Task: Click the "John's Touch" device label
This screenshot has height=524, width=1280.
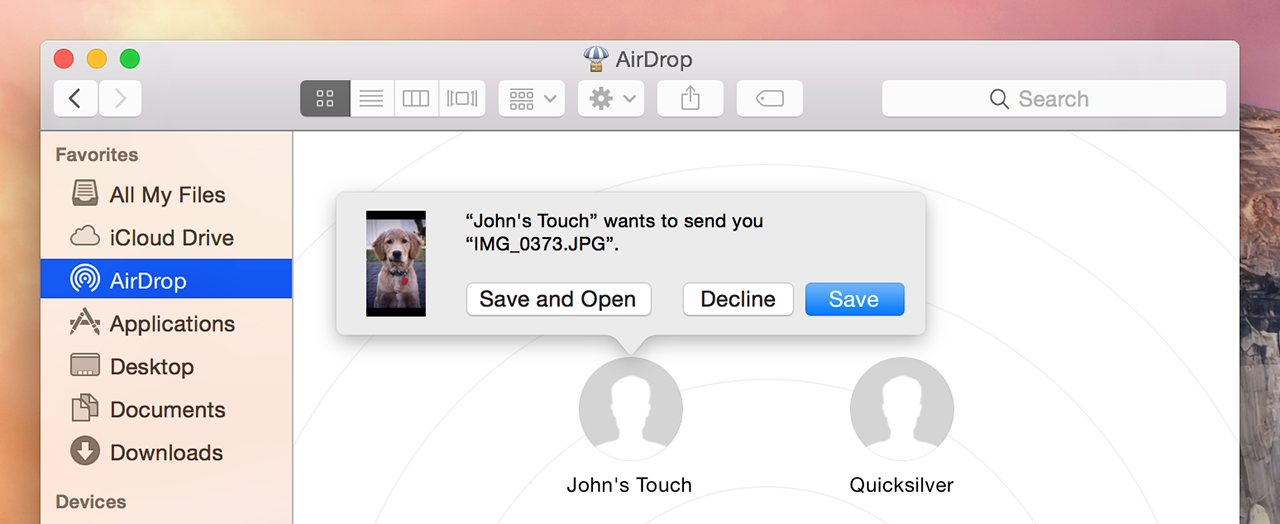Action: pos(629,485)
